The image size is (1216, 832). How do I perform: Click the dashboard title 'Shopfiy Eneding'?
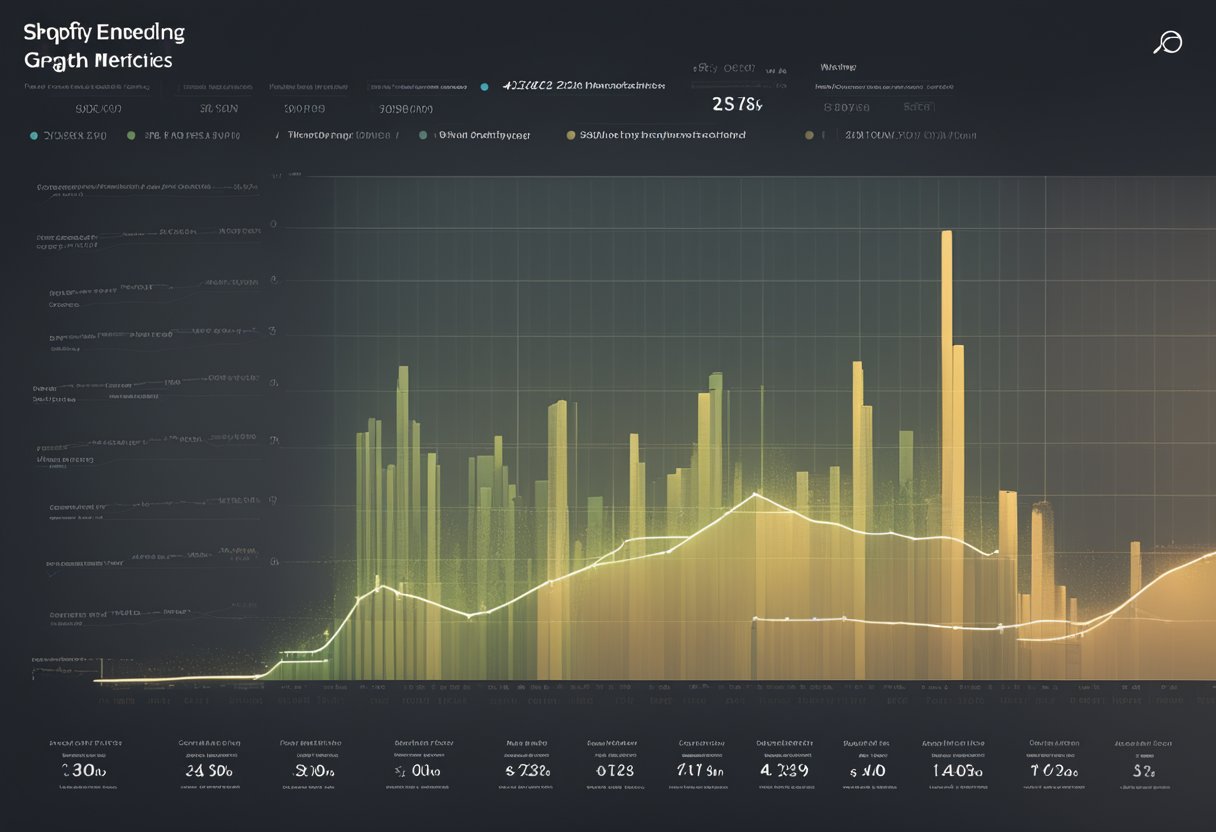pyautogui.click(x=105, y=33)
